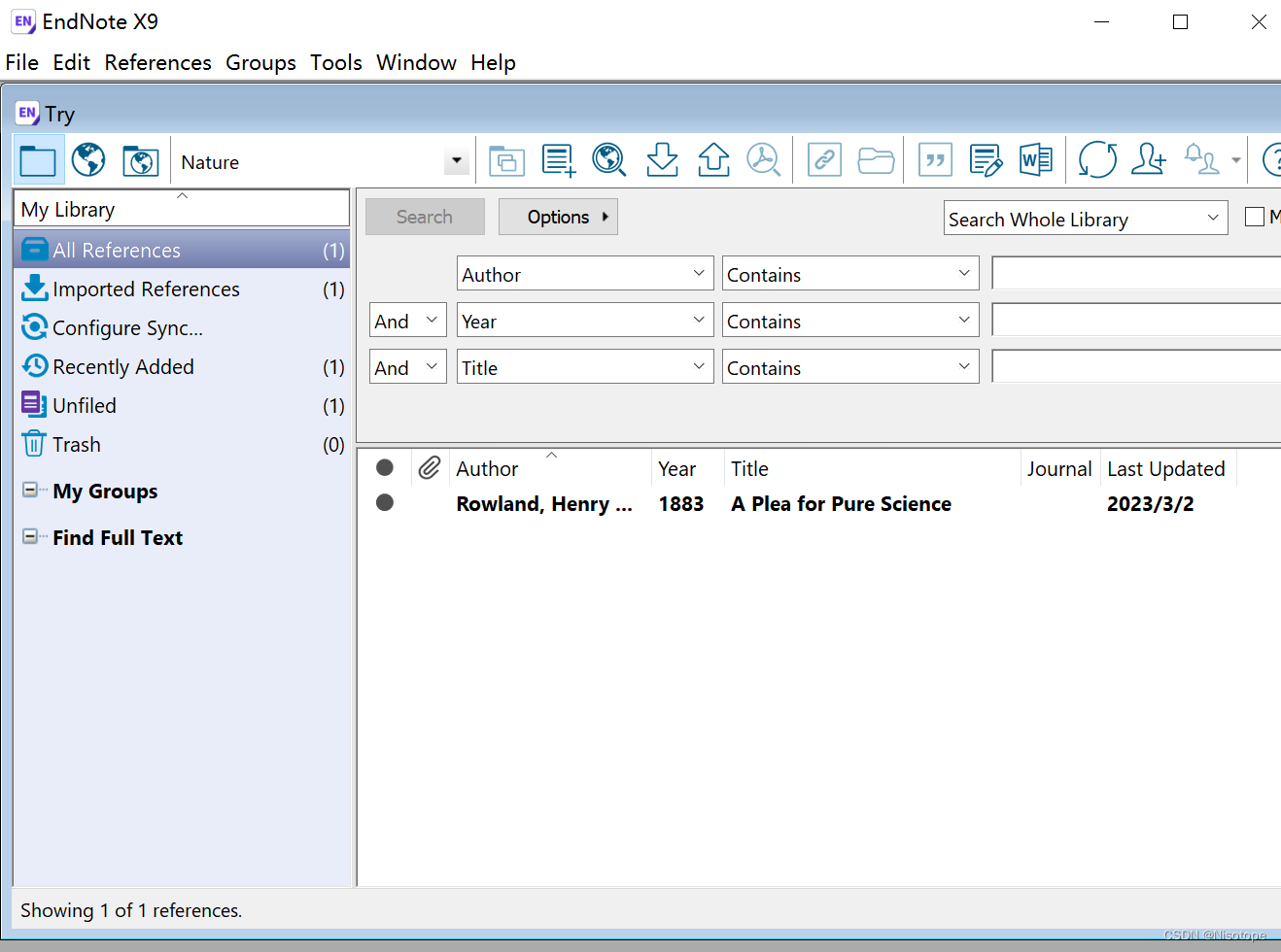Click Configure Sync...
The width and height of the screenshot is (1281, 952).
(182, 327)
